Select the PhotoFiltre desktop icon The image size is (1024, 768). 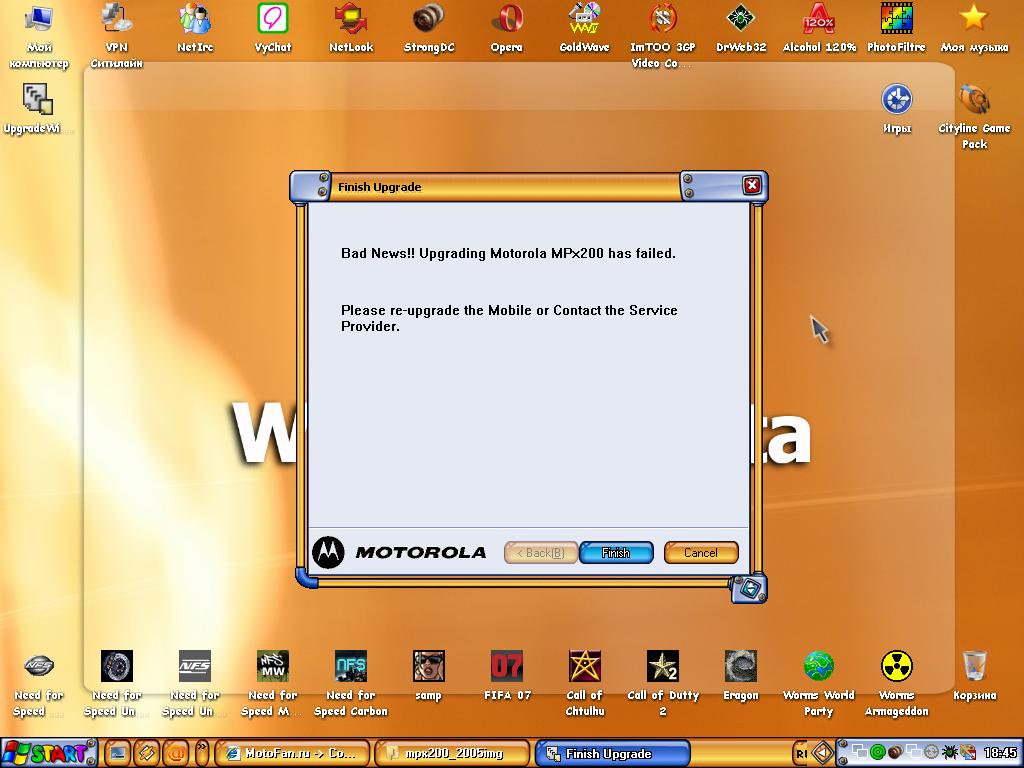coord(896,27)
